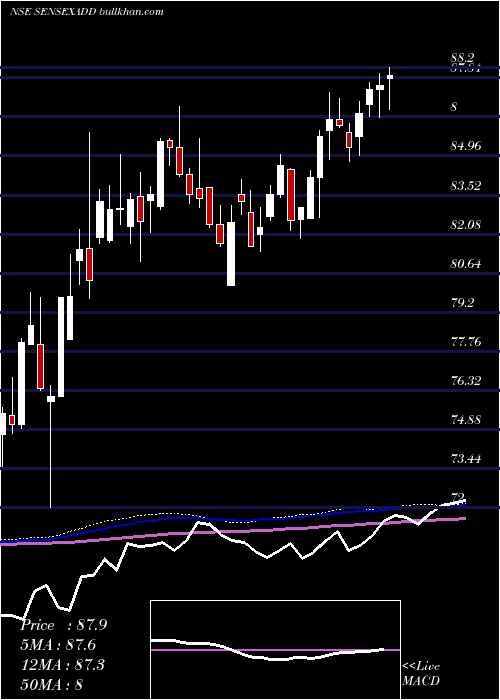The width and height of the screenshot is (500, 700).
Task: Select the 84.96 price axis label
Action: pos(466,146)
